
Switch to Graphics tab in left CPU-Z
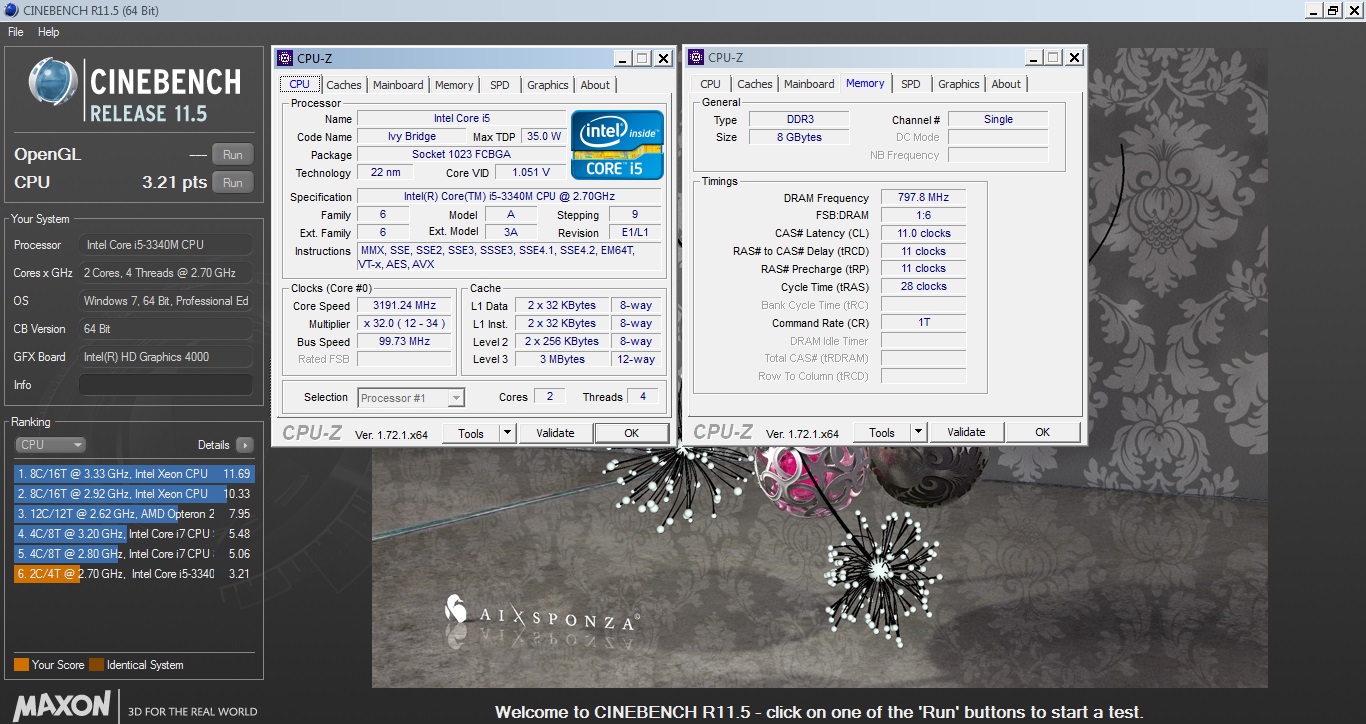tap(547, 85)
